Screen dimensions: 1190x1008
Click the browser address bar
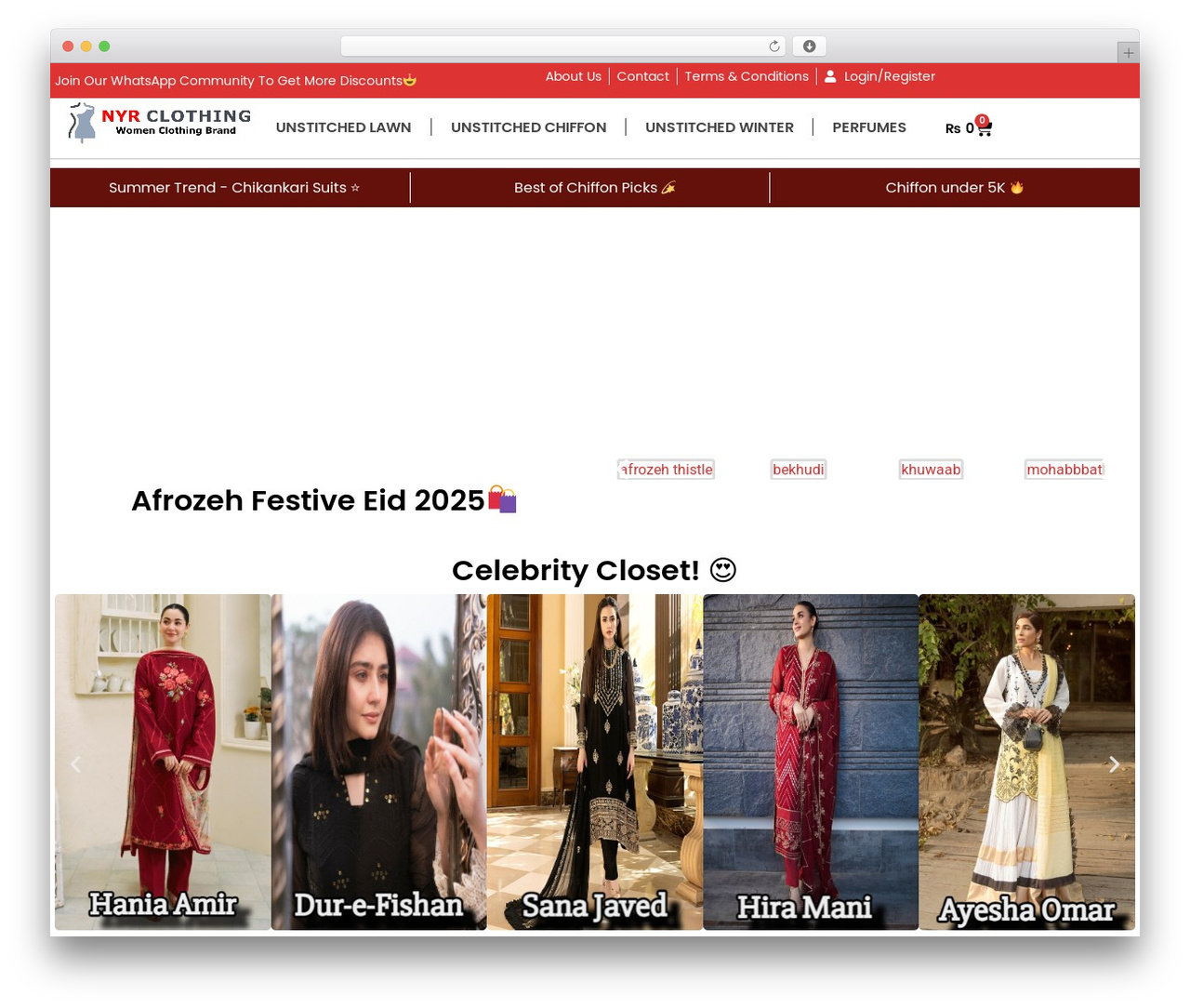pyautogui.click(x=562, y=46)
